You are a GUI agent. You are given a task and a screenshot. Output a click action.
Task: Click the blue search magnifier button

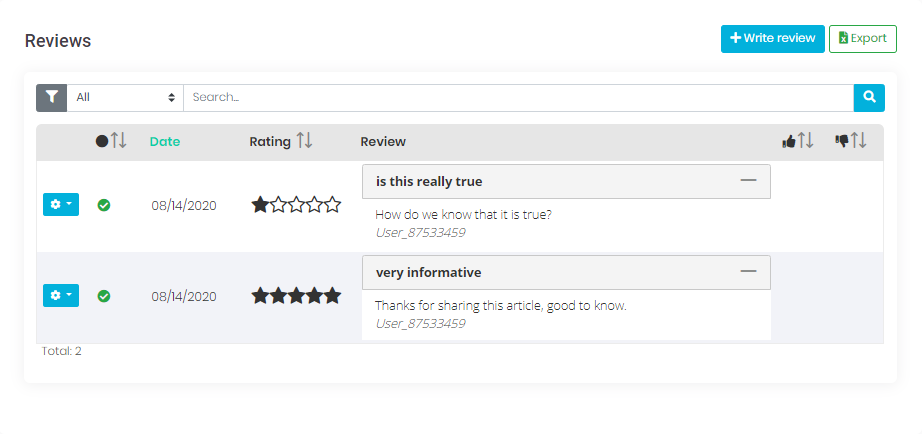point(869,97)
